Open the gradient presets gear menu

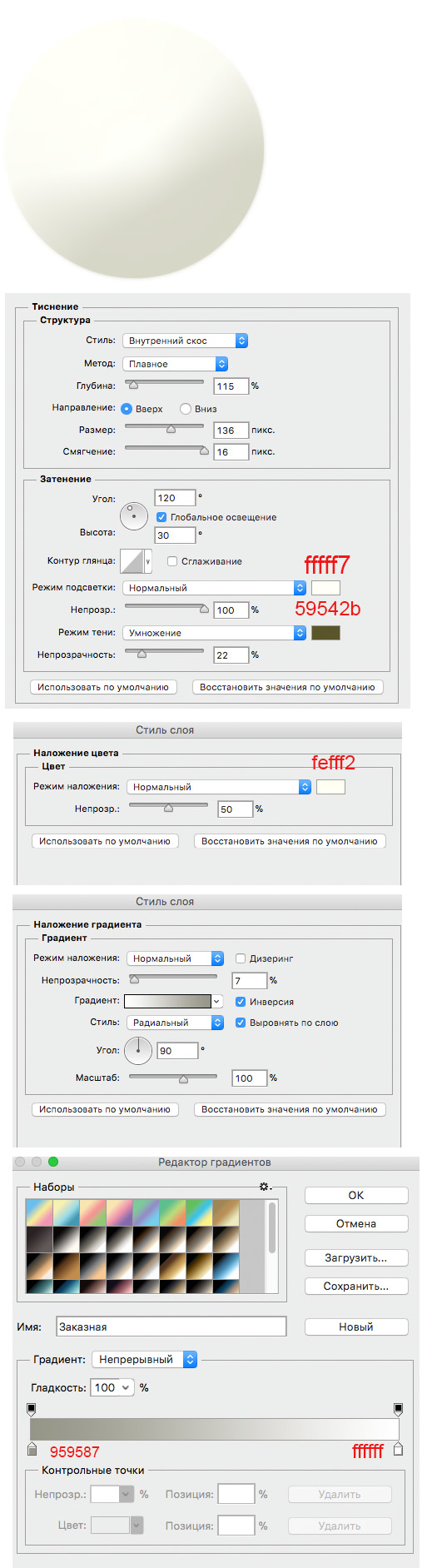[x=265, y=1187]
